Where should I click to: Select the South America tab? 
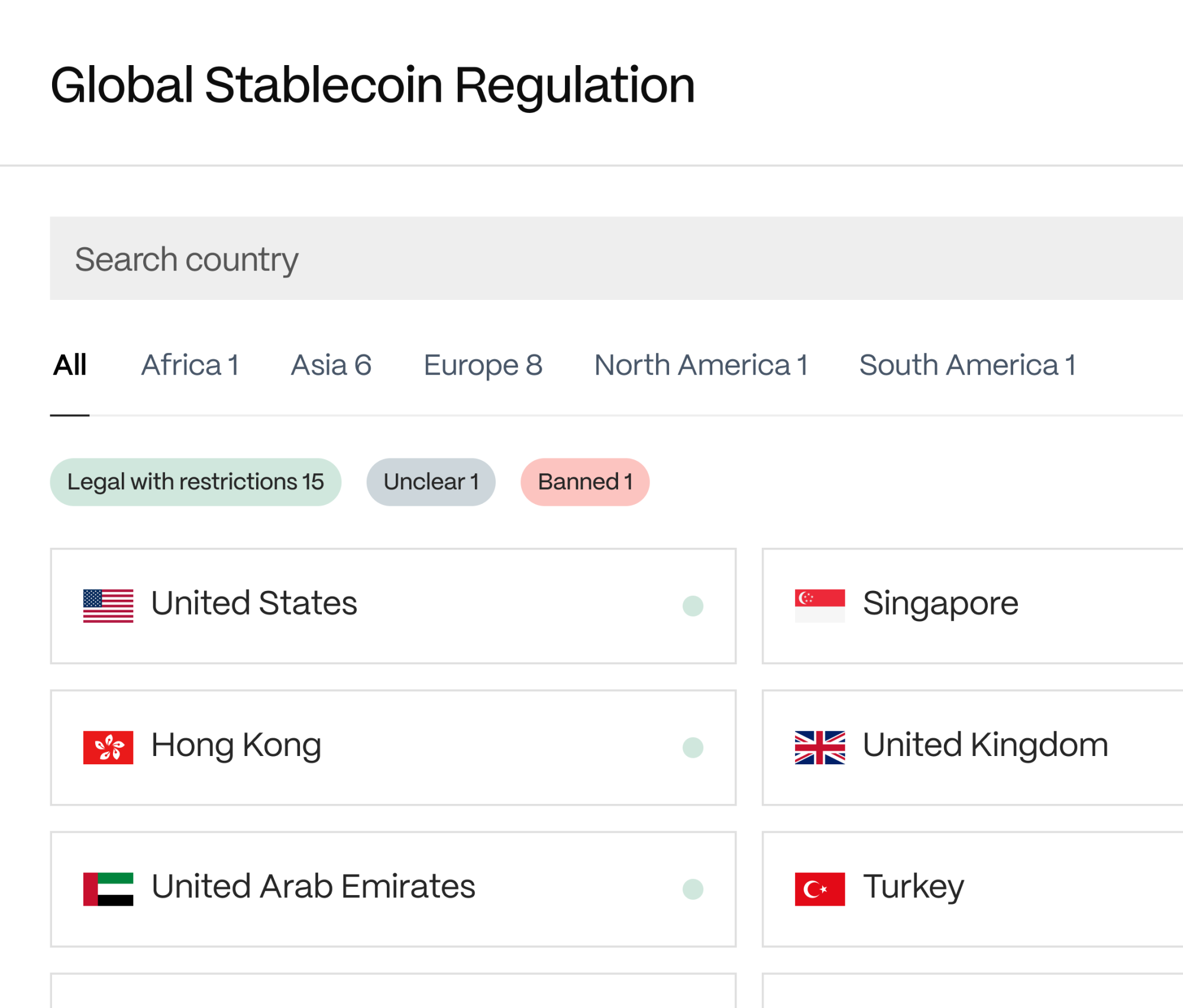(967, 365)
